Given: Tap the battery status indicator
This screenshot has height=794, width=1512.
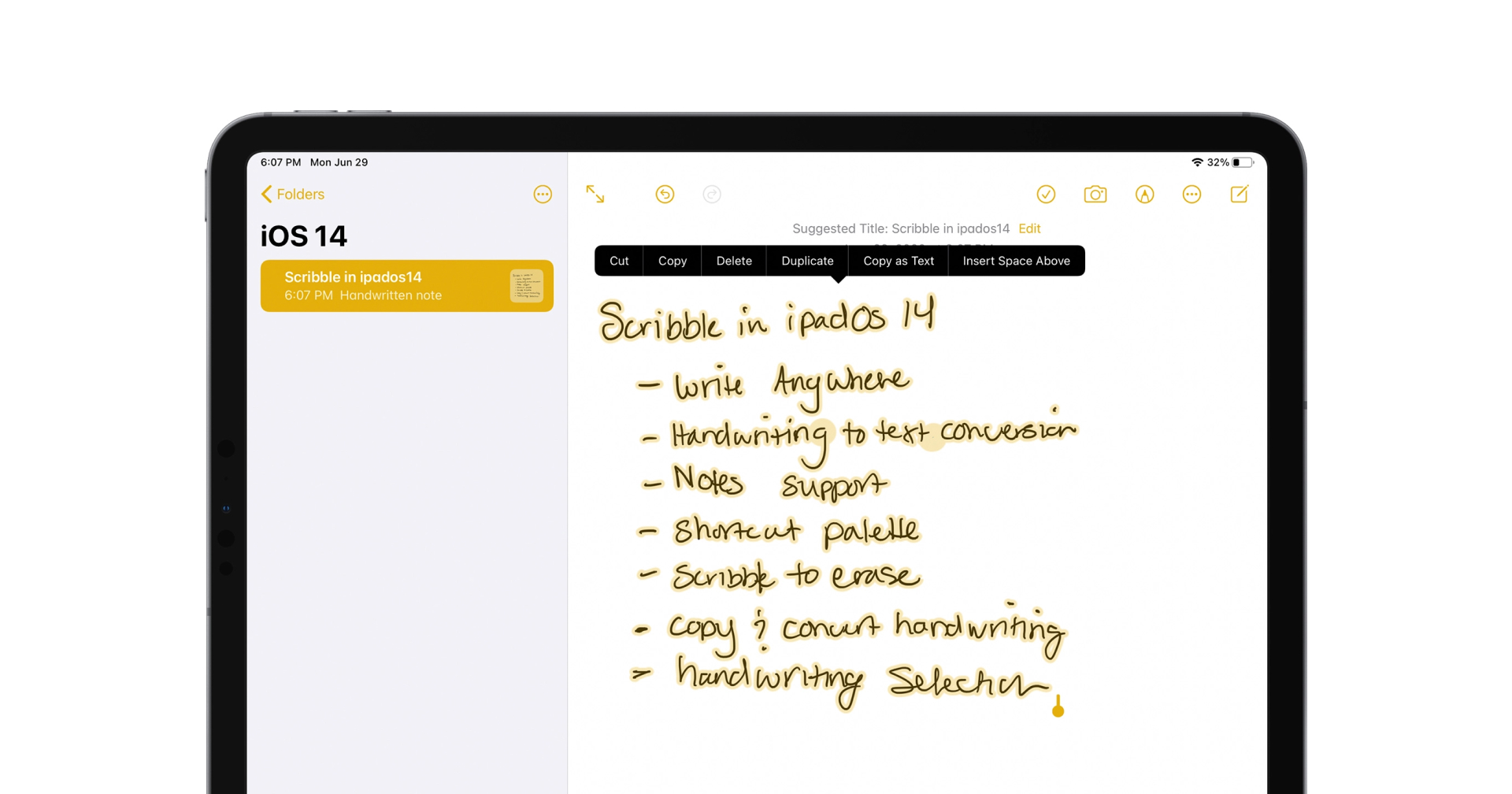Looking at the screenshot, I should coord(1243,162).
